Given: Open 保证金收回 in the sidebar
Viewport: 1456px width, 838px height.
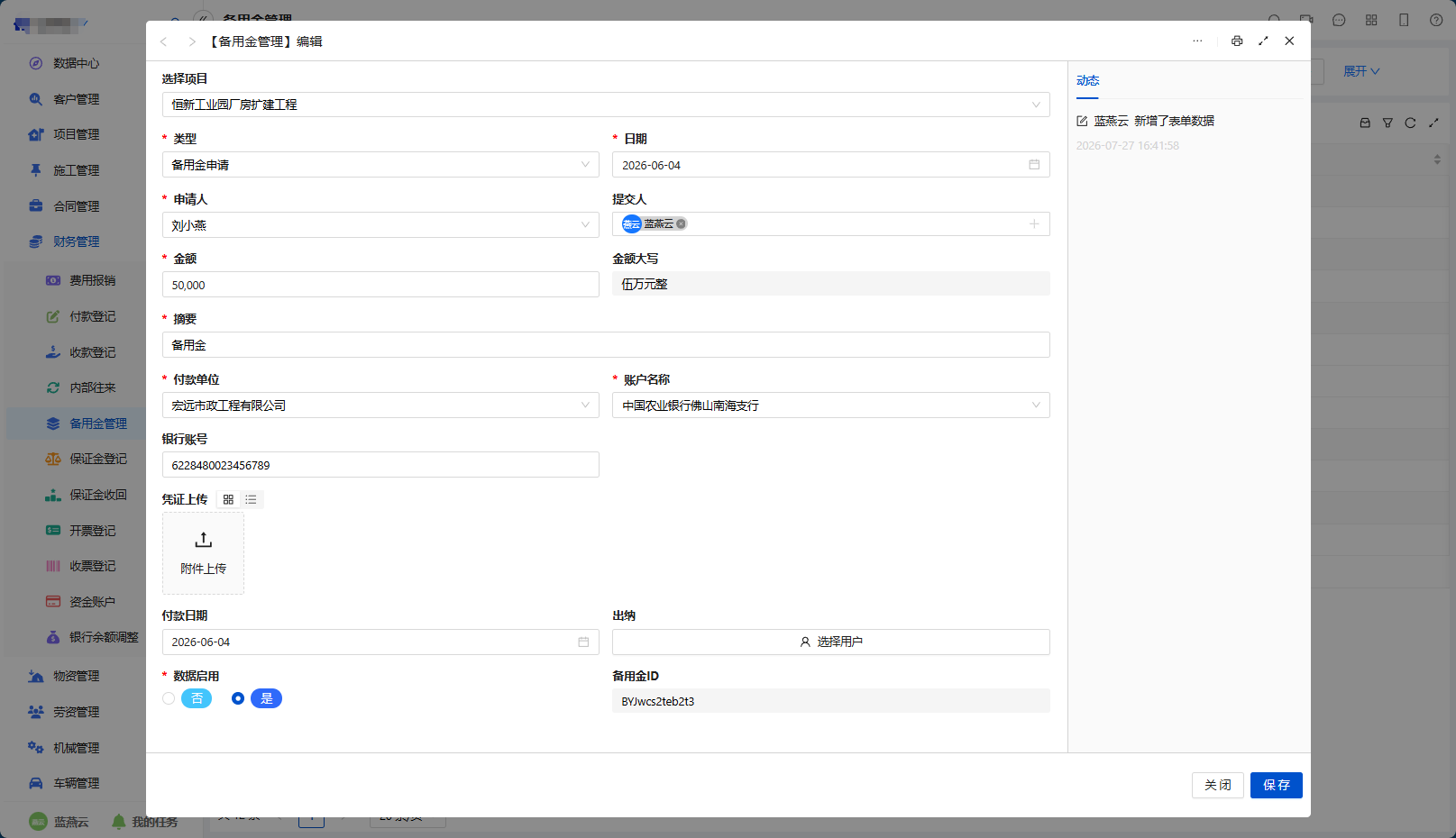Looking at the screenshot, I should click(97, 495).
